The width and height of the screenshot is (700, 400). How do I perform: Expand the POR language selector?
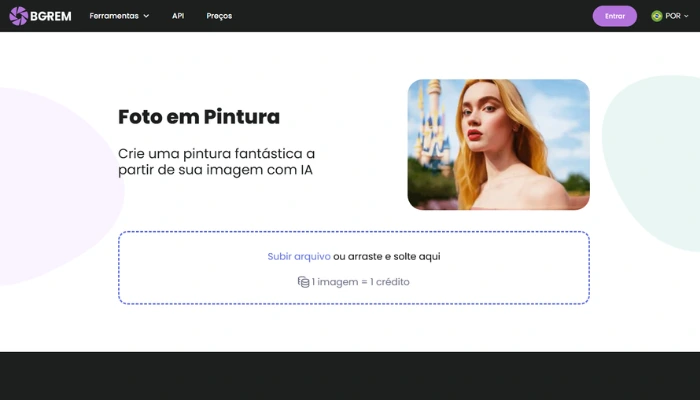tap(676, 16)
